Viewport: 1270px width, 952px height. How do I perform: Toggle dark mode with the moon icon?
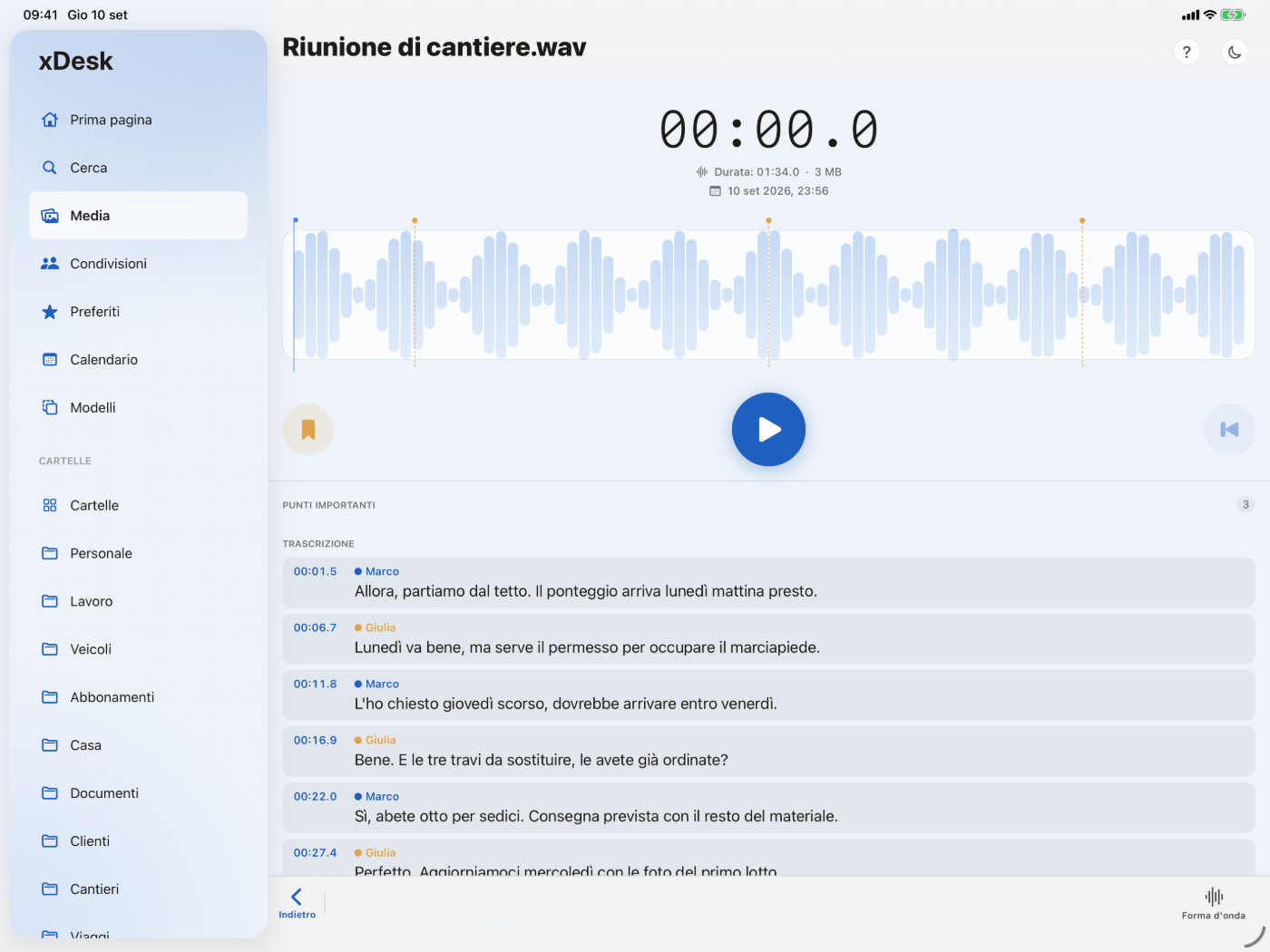1235,52
